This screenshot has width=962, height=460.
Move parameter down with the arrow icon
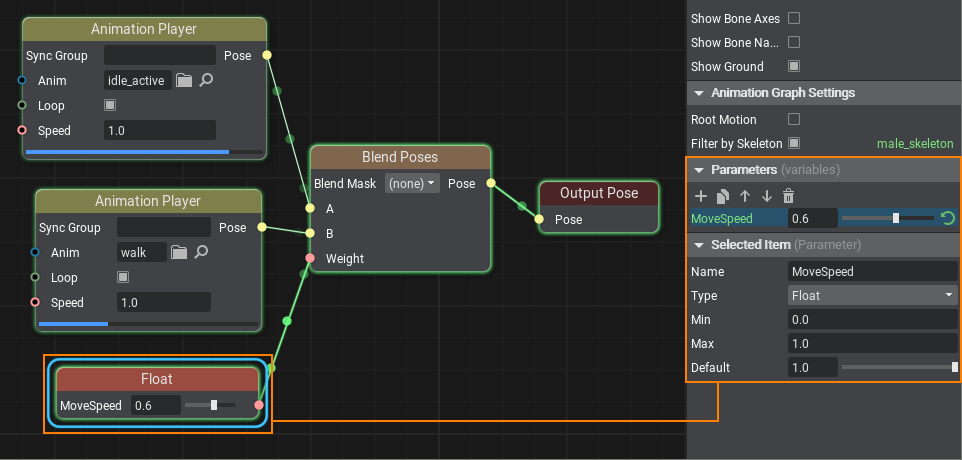tap(766, 196)
